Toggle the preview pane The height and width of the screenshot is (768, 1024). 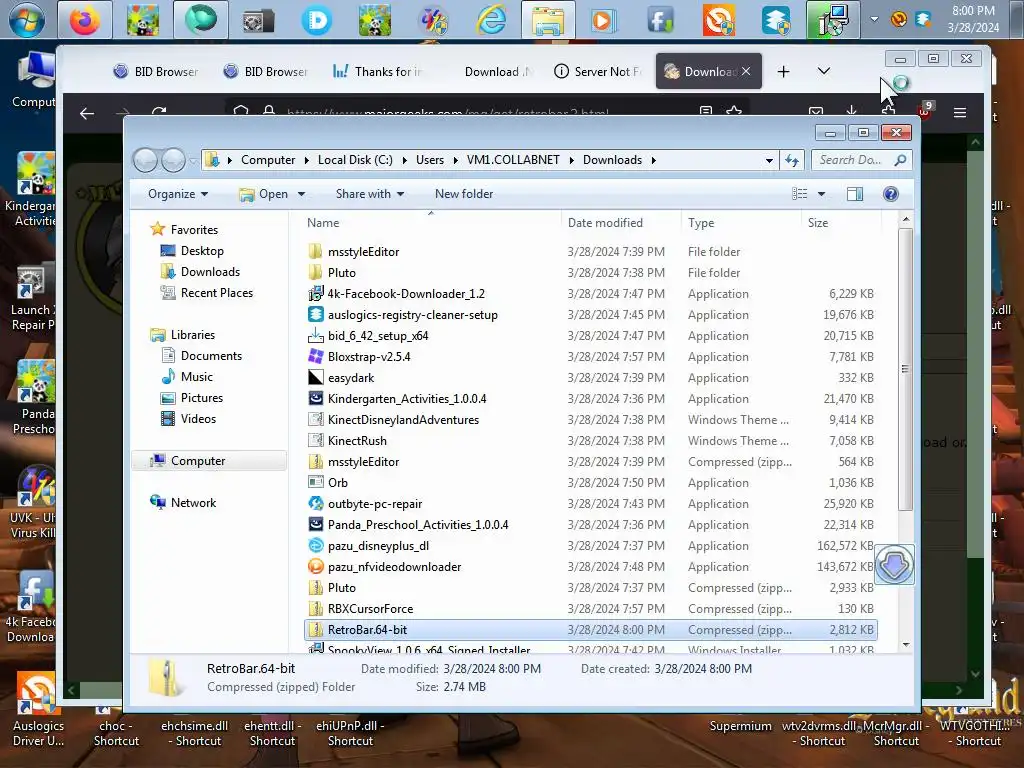pos(854,194)
